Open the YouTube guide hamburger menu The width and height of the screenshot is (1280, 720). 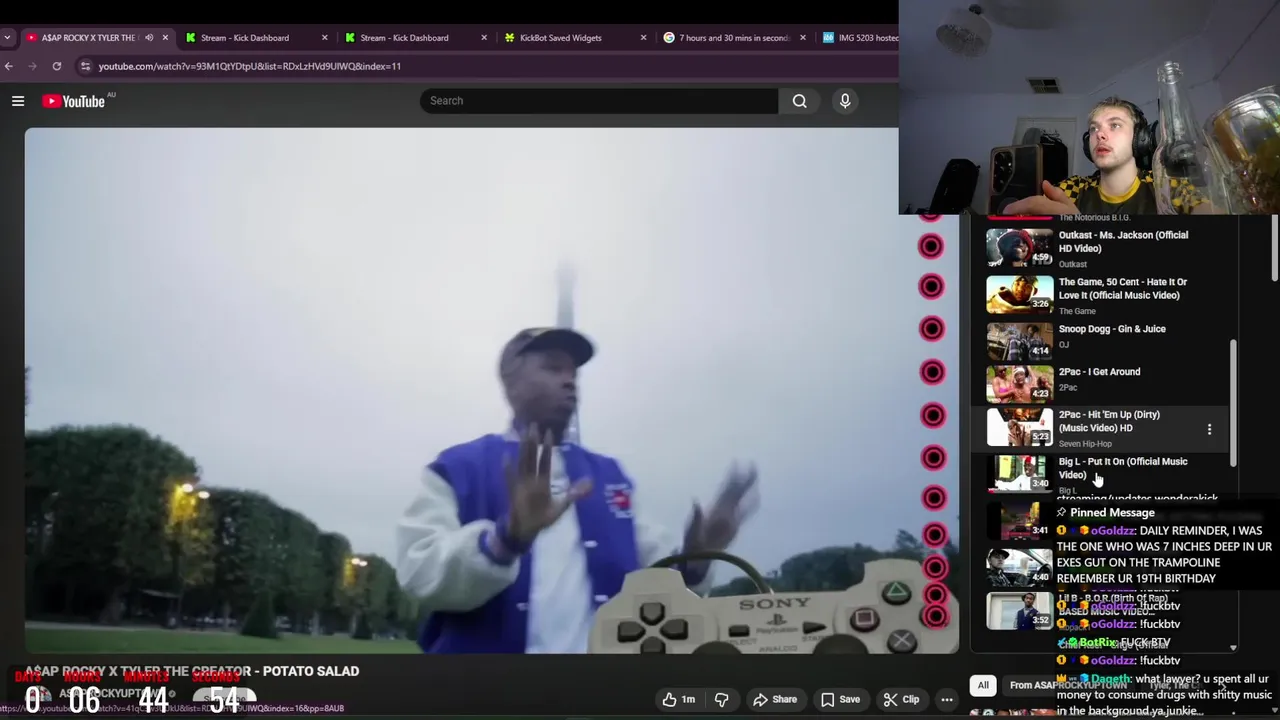tap(18, 100)
